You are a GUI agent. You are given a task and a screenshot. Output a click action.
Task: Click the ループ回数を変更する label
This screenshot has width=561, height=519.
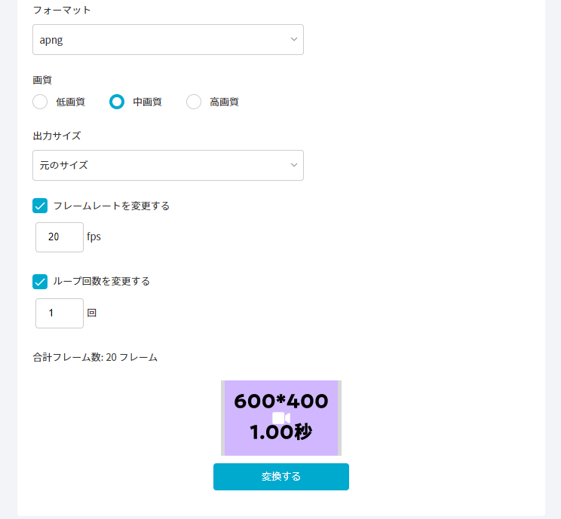tap(102, 281)
